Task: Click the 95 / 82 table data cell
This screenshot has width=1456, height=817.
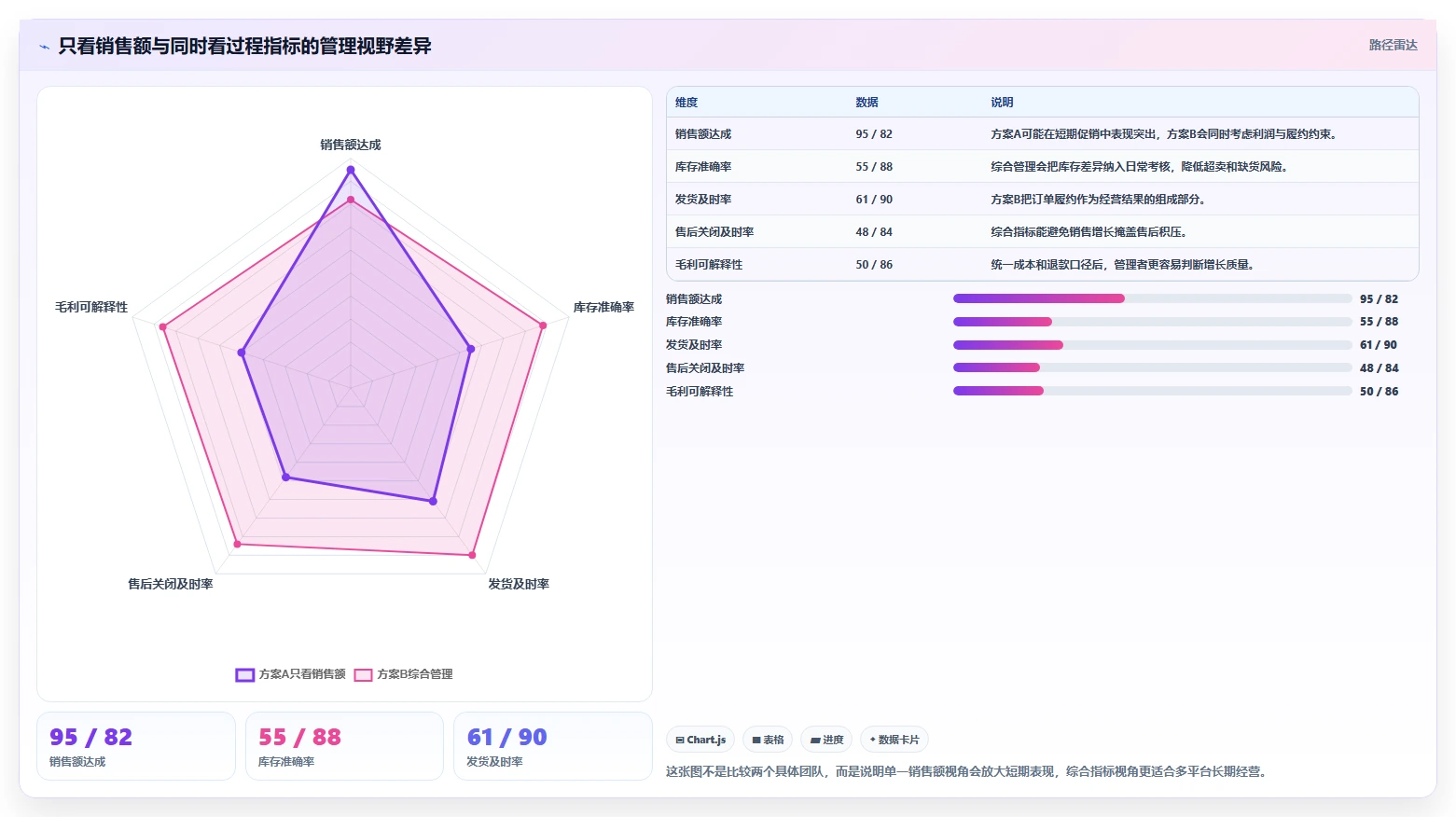Action: click(874, 134)
